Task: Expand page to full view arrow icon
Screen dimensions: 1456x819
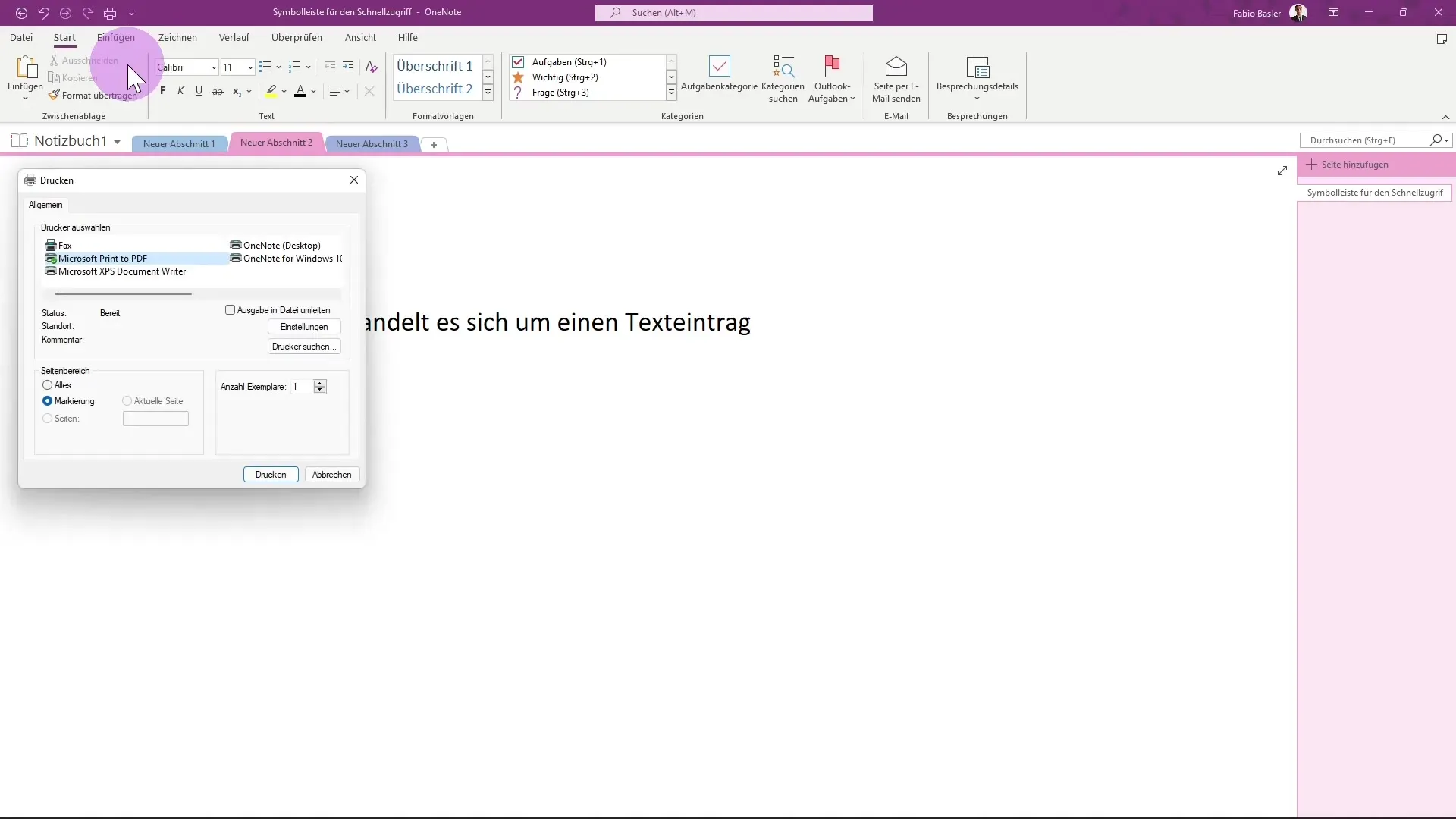Action: click(x=1282, y=171)
